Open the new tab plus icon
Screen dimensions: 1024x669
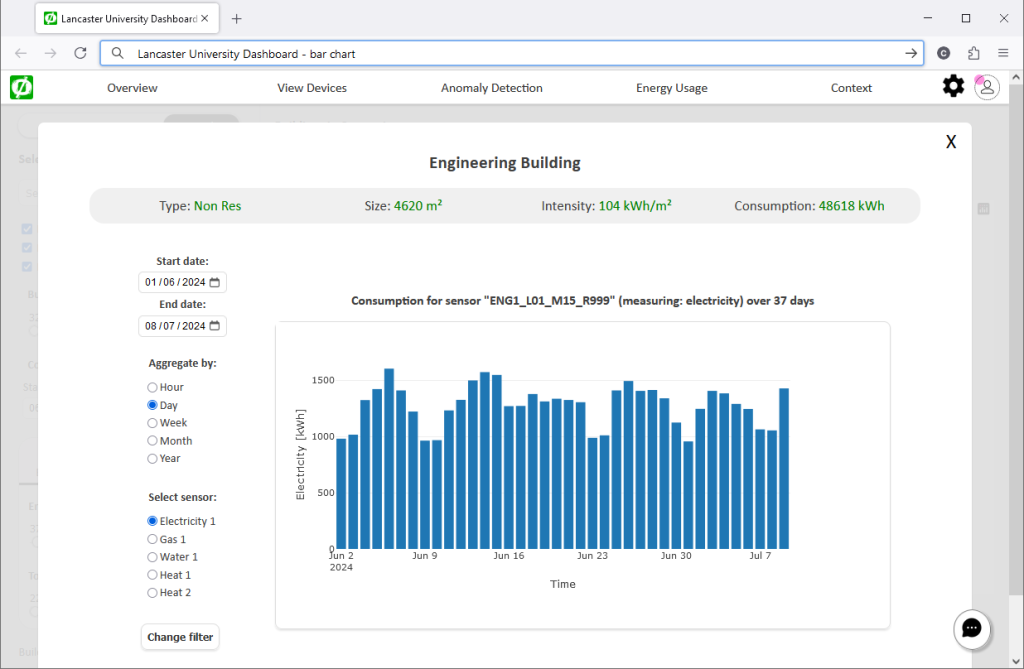[x=237, y=19]
